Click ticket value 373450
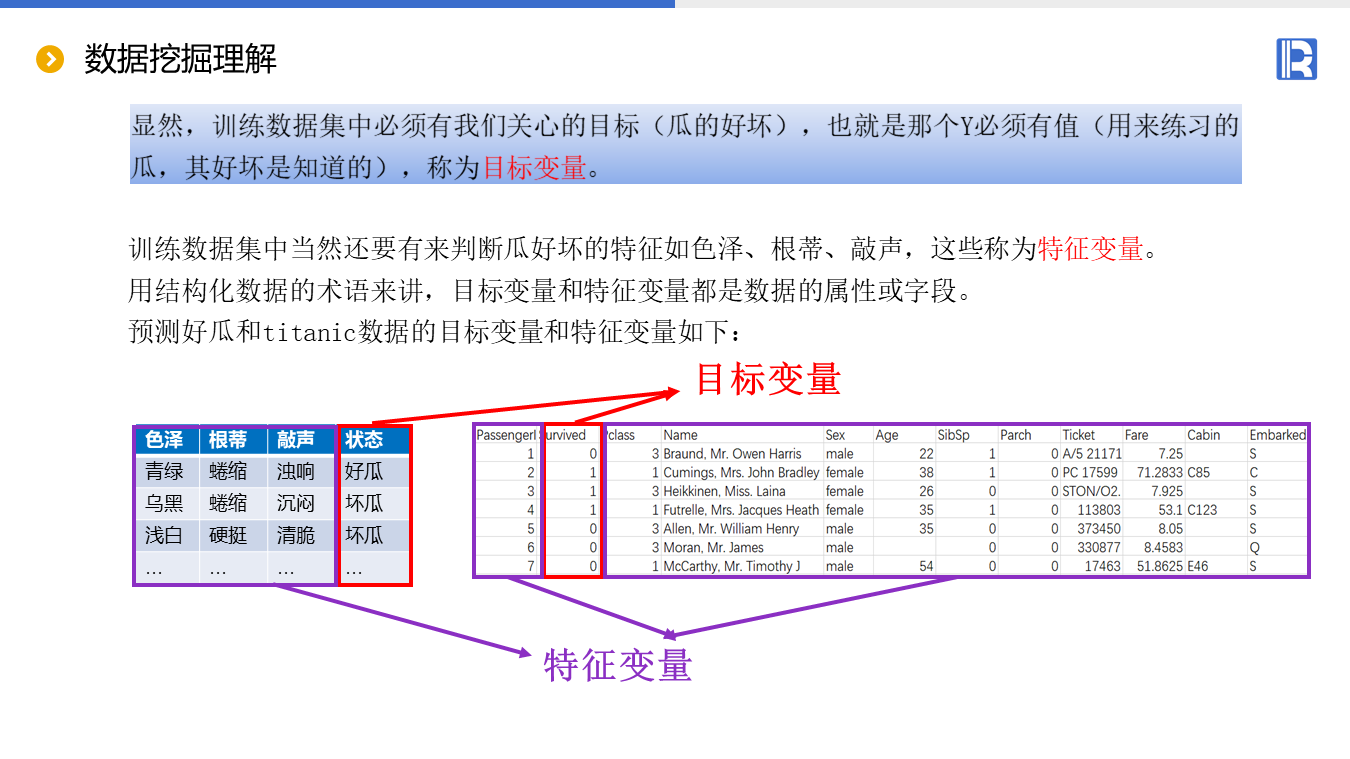The width and height of the screenshot is (1350, 759). click(1099, 528)
